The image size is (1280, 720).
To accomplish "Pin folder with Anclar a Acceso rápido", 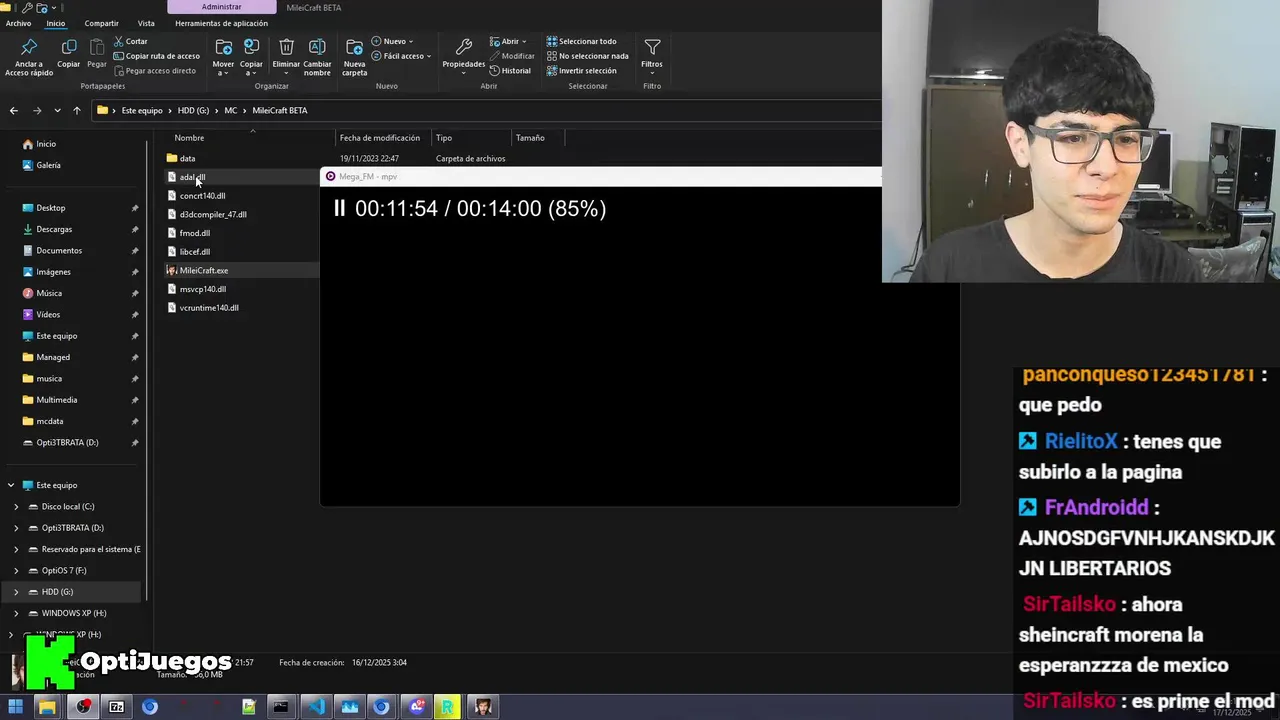I will (28, 57).
